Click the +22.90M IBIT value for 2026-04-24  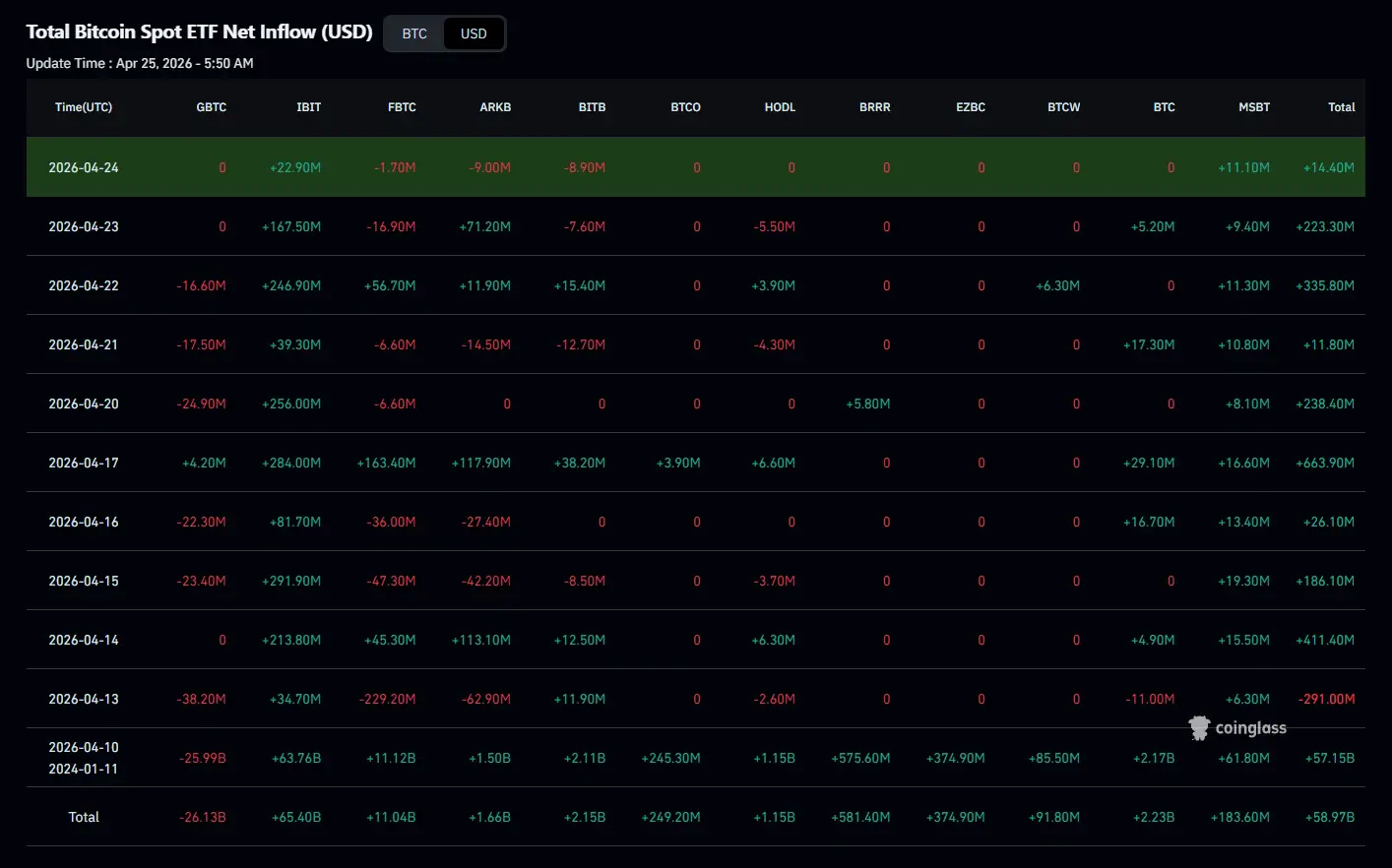coord(295,167)
